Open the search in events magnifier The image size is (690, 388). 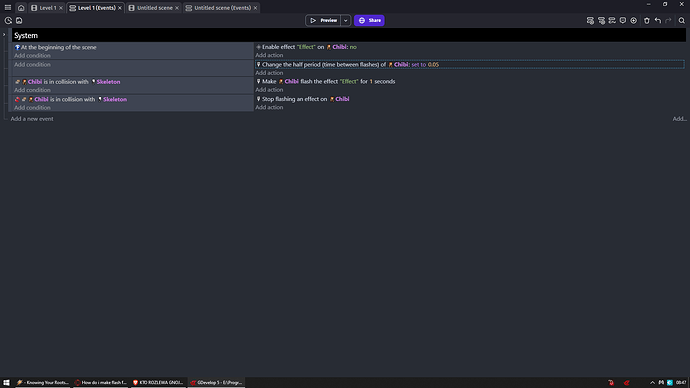[682, 20]
